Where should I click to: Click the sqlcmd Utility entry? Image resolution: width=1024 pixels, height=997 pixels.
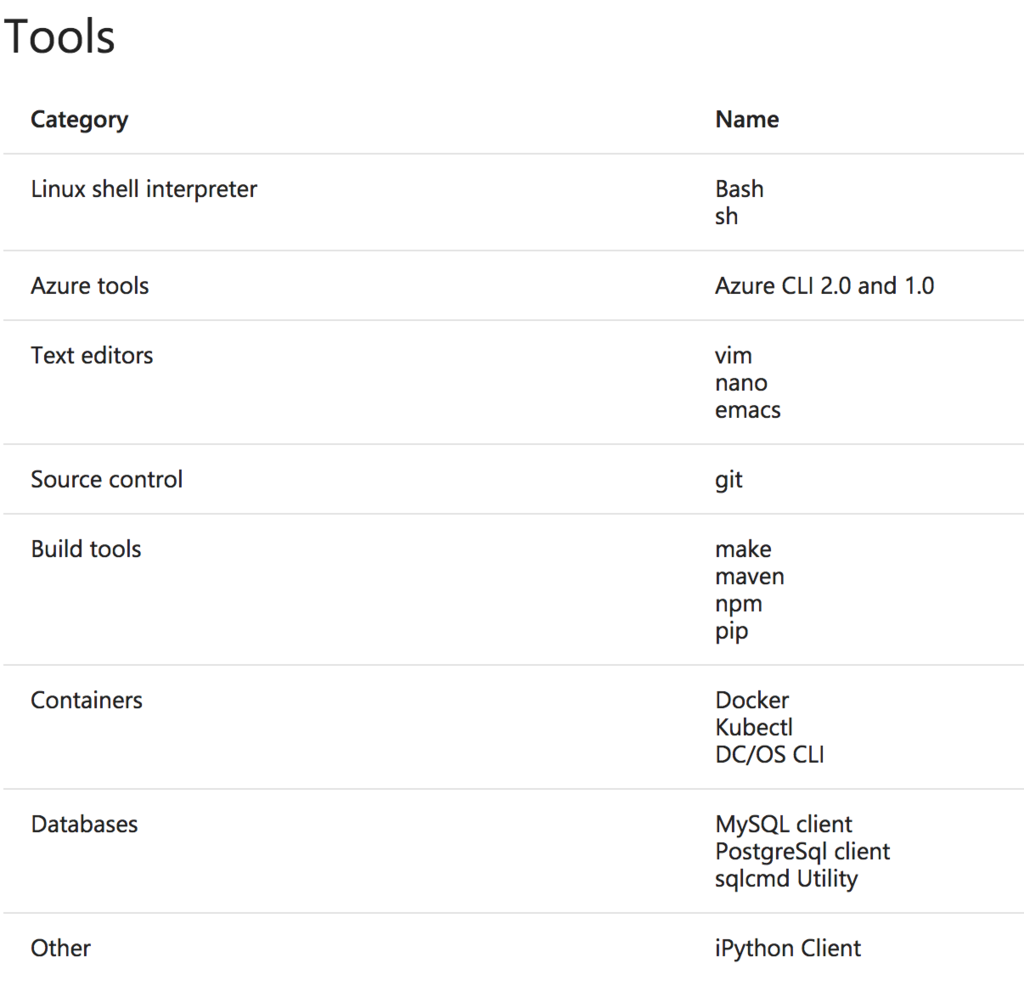786,879
